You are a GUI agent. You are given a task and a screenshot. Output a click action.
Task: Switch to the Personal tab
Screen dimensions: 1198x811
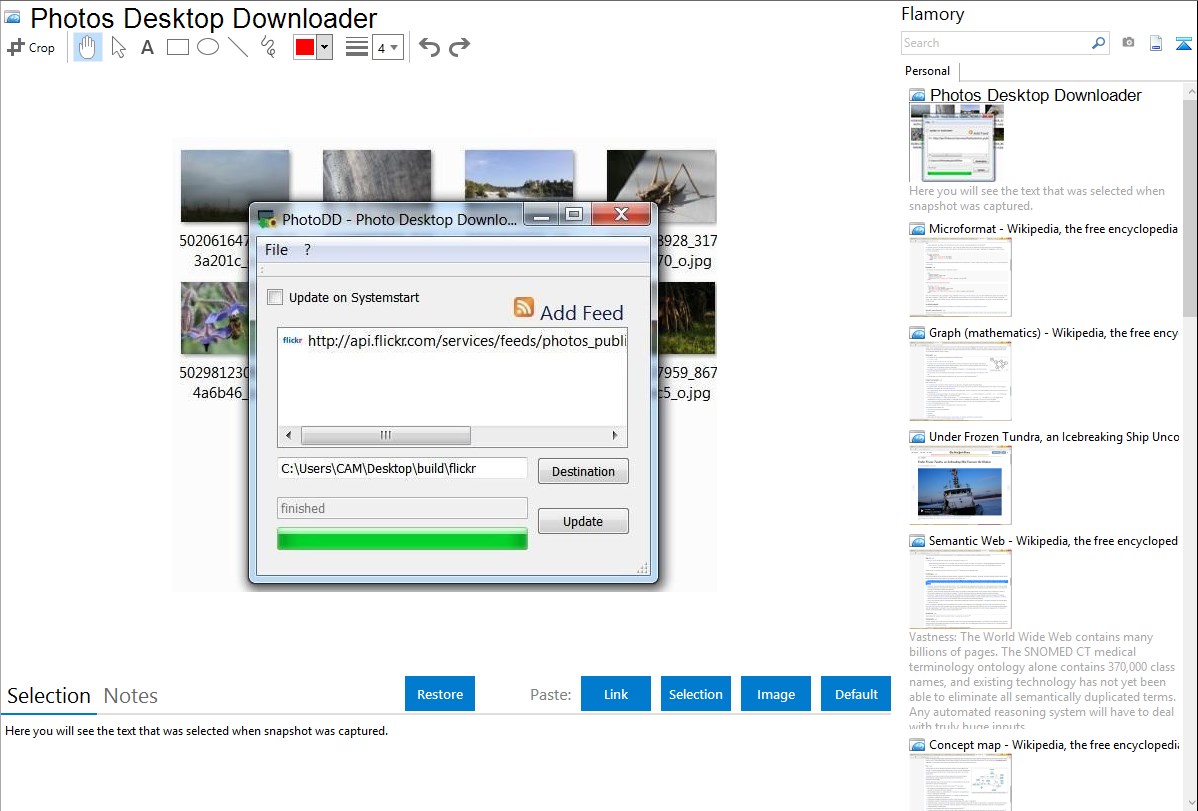tap(928, 71)
